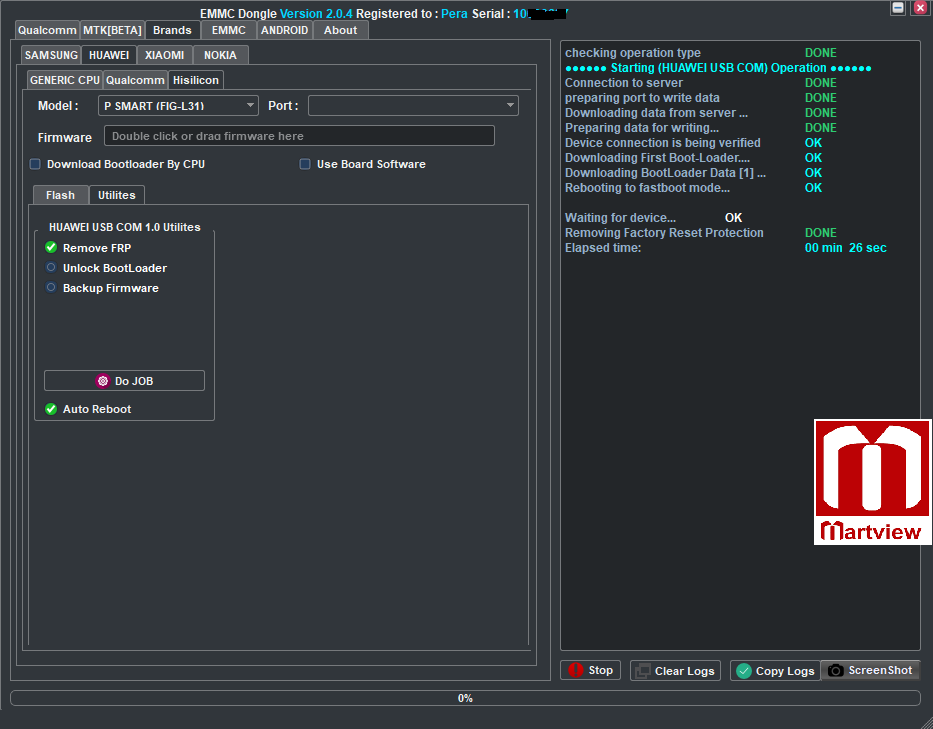The image size is (933, 729).
Task: Click the Stop button label
Action: 600,670
